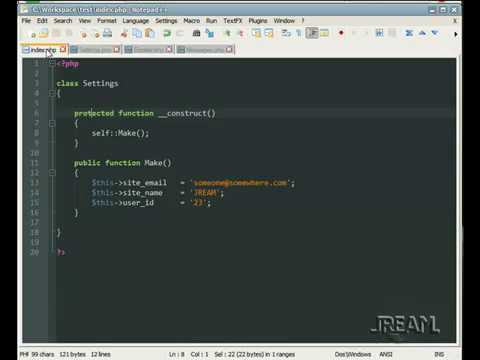Screen dimensions: 480x360
Task: Open Find with the binoculars icon
Action: (197, 33)
